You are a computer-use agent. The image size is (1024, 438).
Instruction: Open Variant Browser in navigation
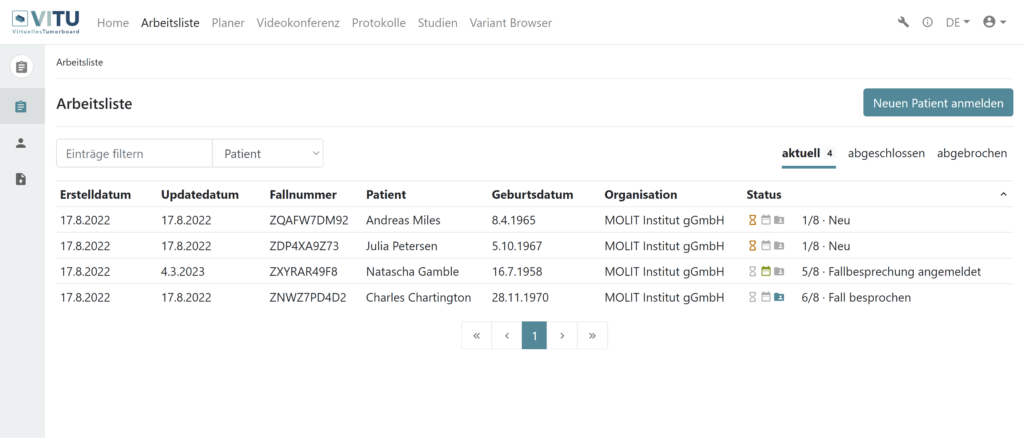[511, 23]
